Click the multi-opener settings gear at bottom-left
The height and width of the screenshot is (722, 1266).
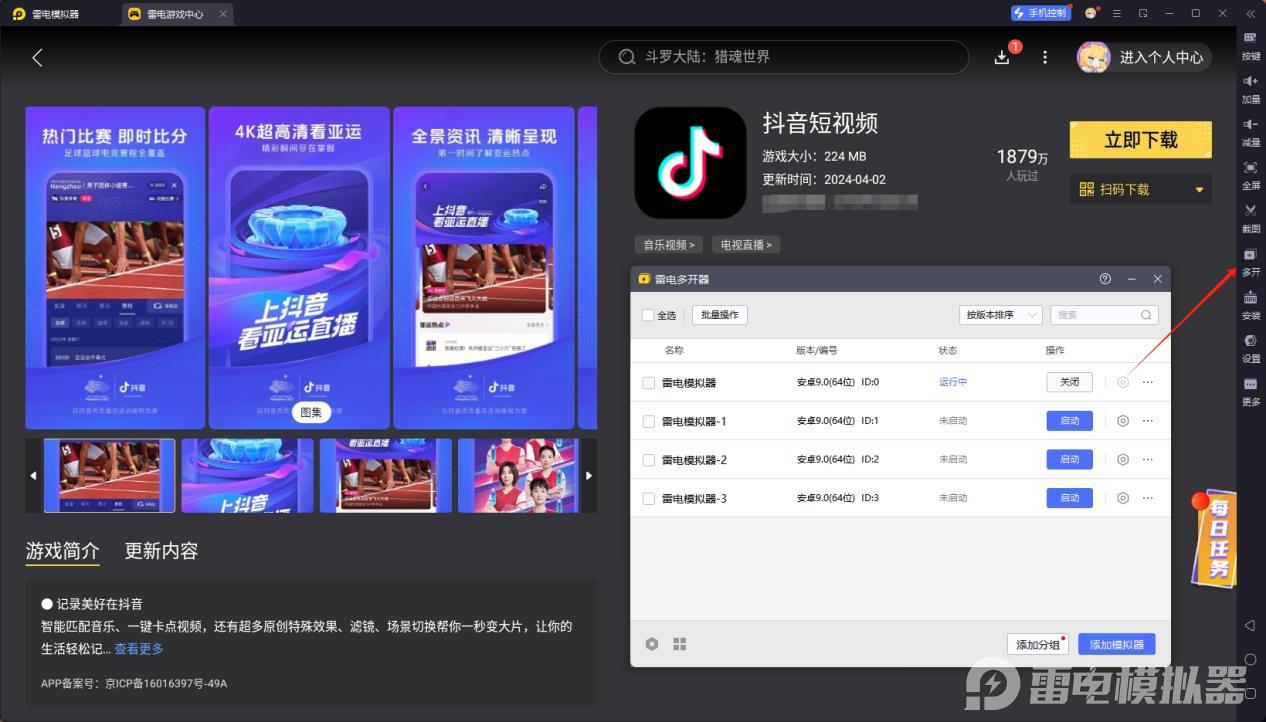(652, 644)
